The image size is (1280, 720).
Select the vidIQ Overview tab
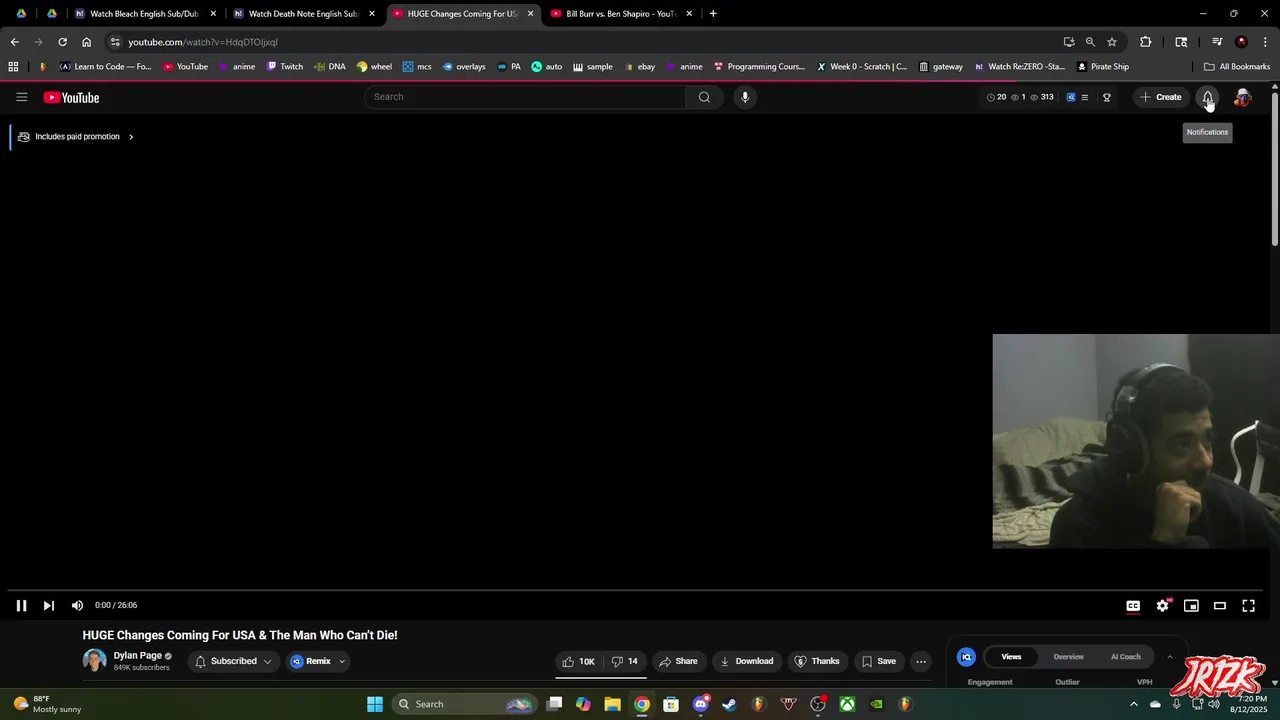pyautogui.click(x=1068, y=657)
